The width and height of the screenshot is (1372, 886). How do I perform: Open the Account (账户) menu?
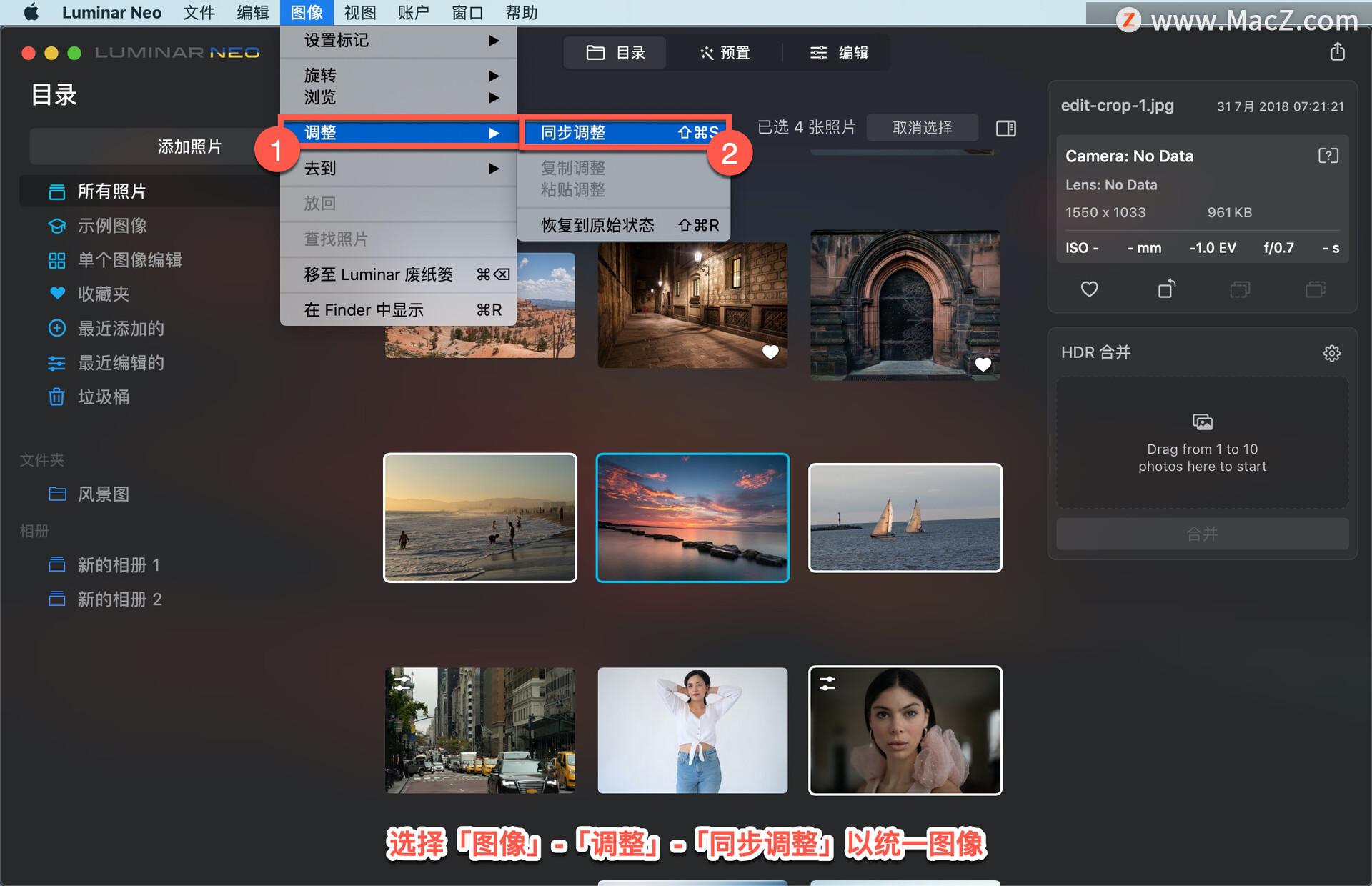[413, 12]
